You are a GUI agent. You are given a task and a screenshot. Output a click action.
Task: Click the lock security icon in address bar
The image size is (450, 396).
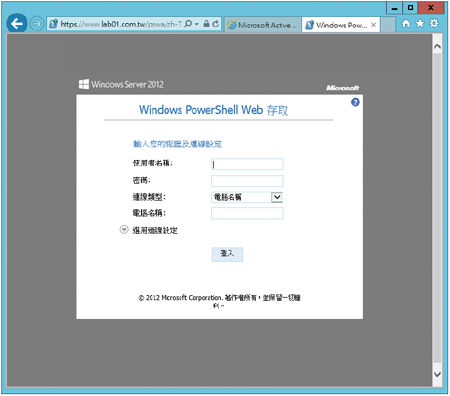point(206,24)
